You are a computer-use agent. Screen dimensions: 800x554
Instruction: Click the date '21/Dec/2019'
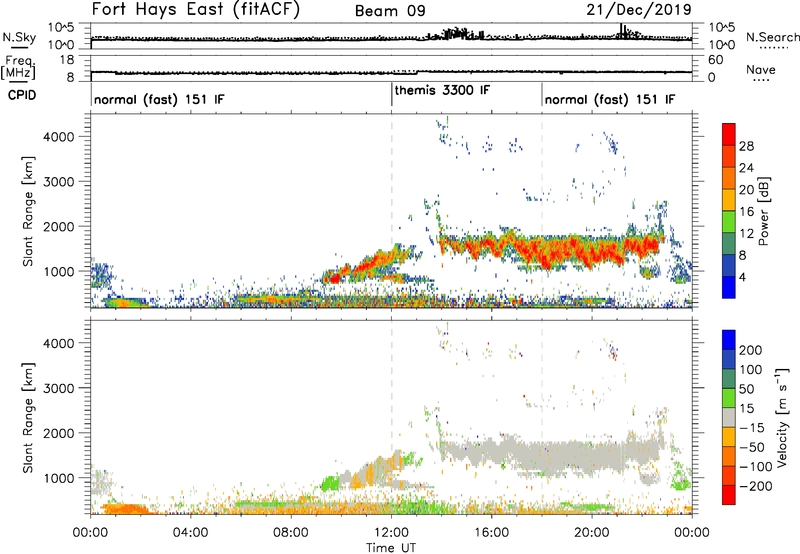(x=639, y=9)
